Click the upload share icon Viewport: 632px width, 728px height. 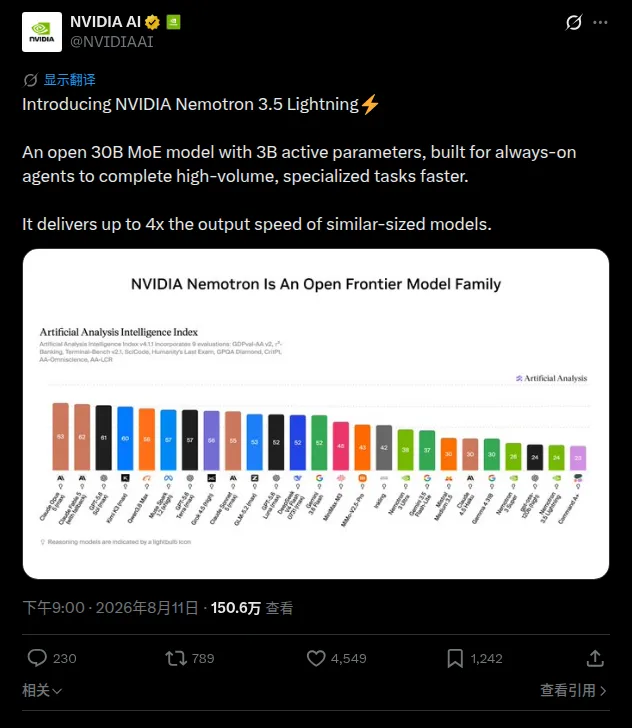pyautogui.click(x=595, y=658)
